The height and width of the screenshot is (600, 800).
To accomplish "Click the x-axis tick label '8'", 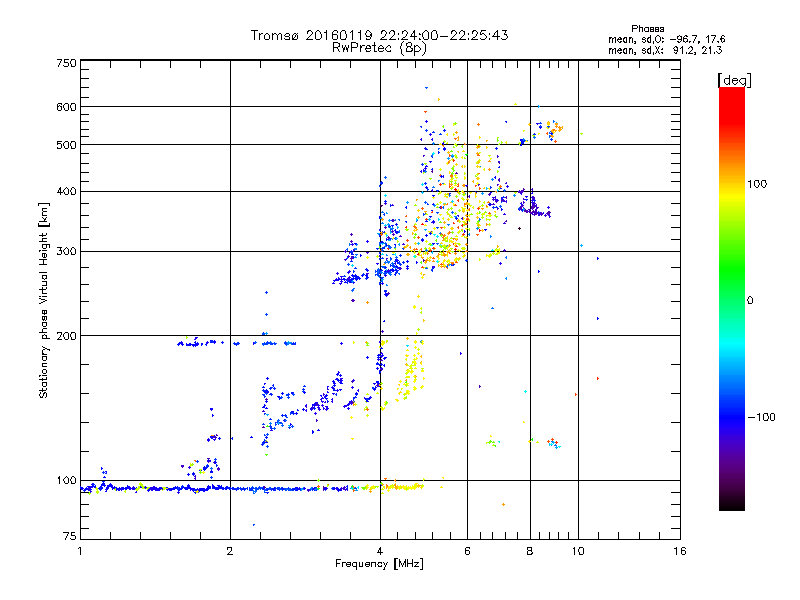I will [530, 551].
